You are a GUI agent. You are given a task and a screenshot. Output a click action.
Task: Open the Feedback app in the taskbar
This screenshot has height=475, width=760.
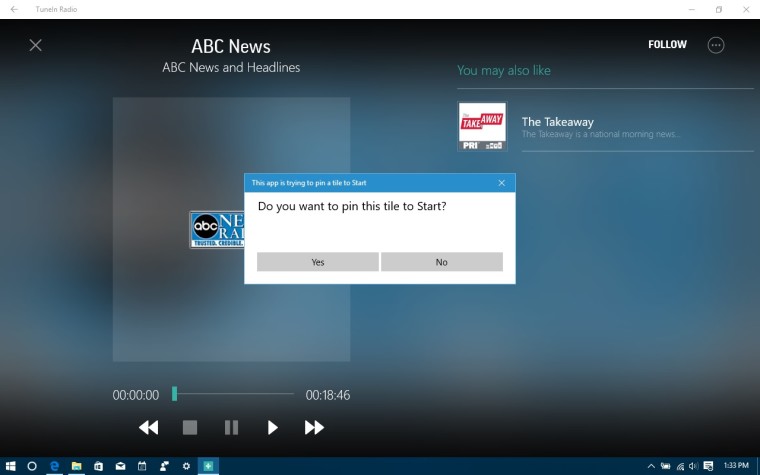click(164, 466)
